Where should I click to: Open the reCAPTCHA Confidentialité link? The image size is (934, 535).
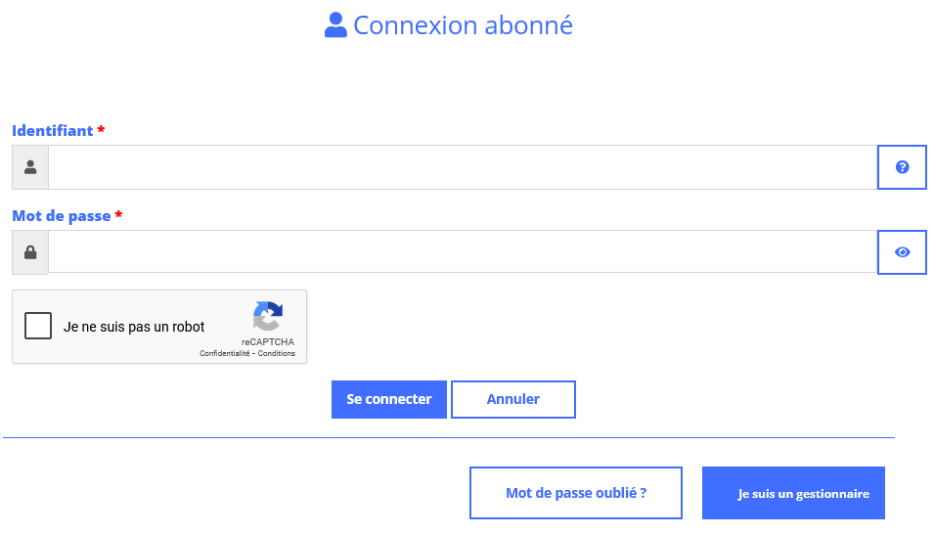pyautogui.click(x=224, y=353)
